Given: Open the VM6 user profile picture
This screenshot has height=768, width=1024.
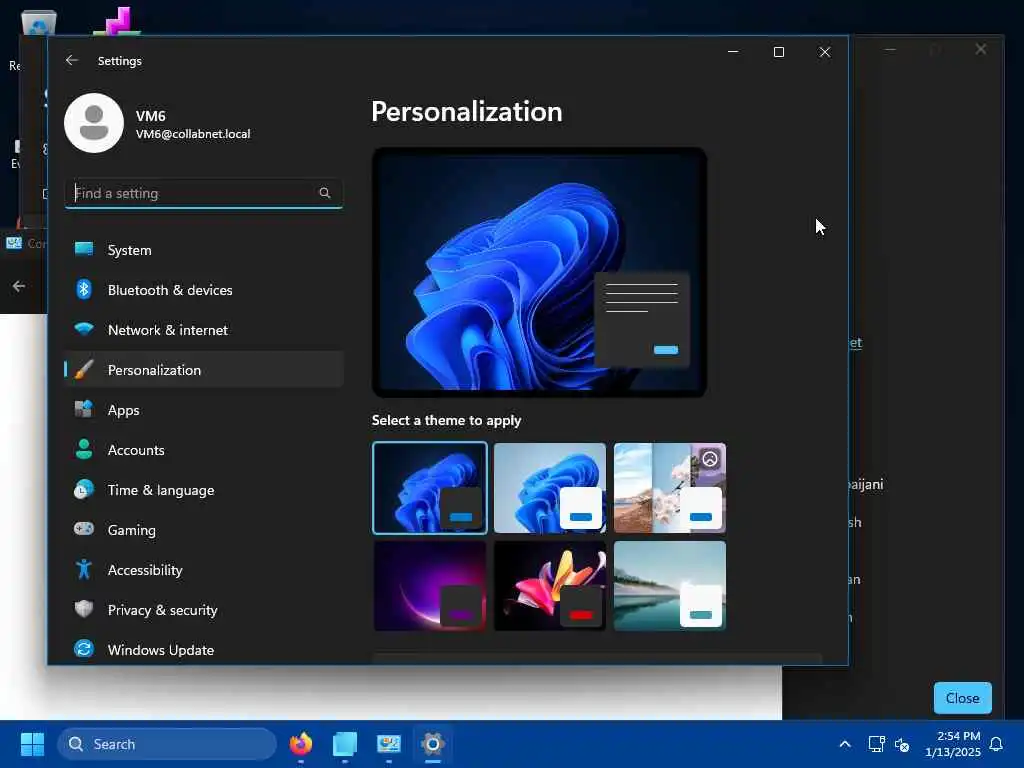Looking at the screenshot, I should point(94,123).
